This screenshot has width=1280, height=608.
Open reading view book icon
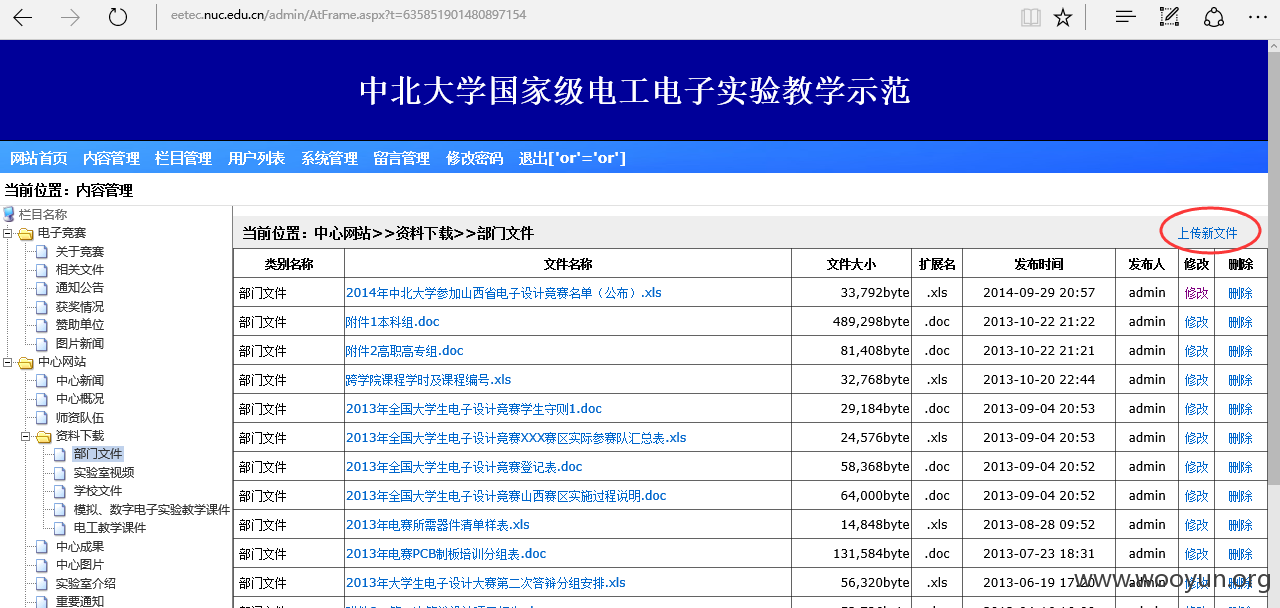[1030, 17]
